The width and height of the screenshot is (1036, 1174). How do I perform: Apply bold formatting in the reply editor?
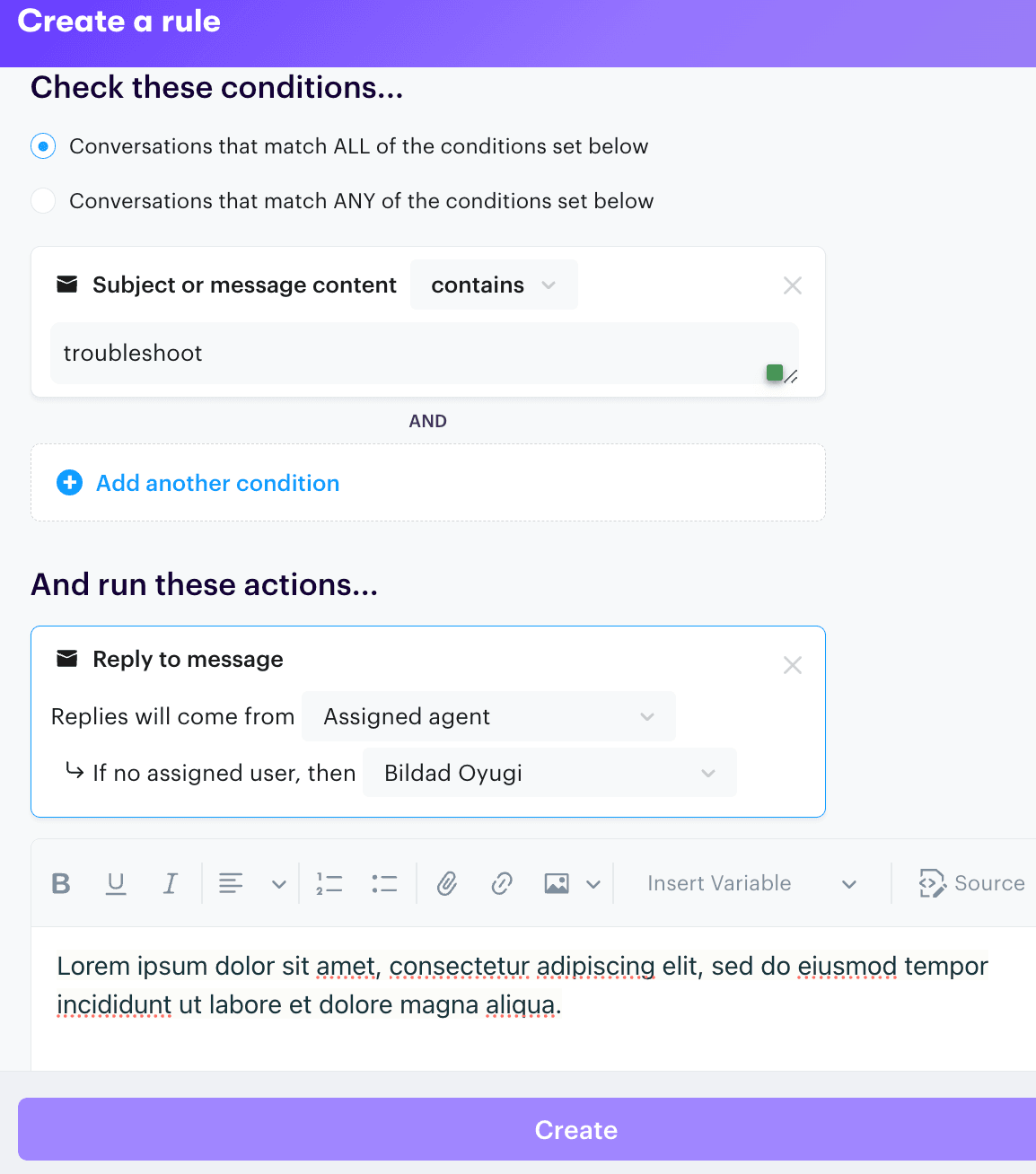point(60,883)
